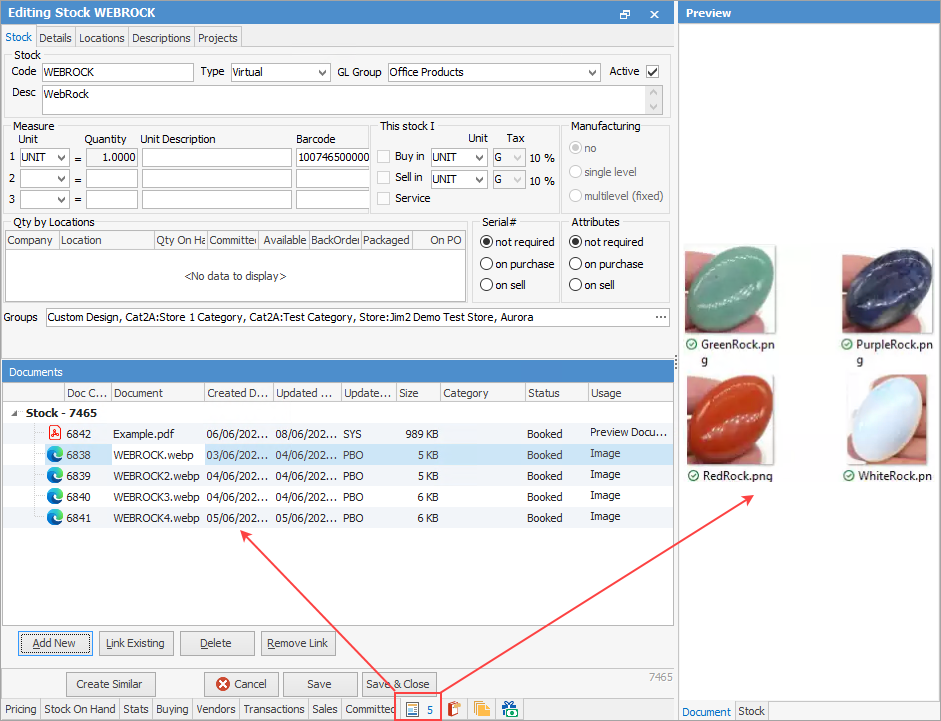This screenshot has height=721, width=941.
Task: Switch to the Locations tab
Action: (102, 38)
